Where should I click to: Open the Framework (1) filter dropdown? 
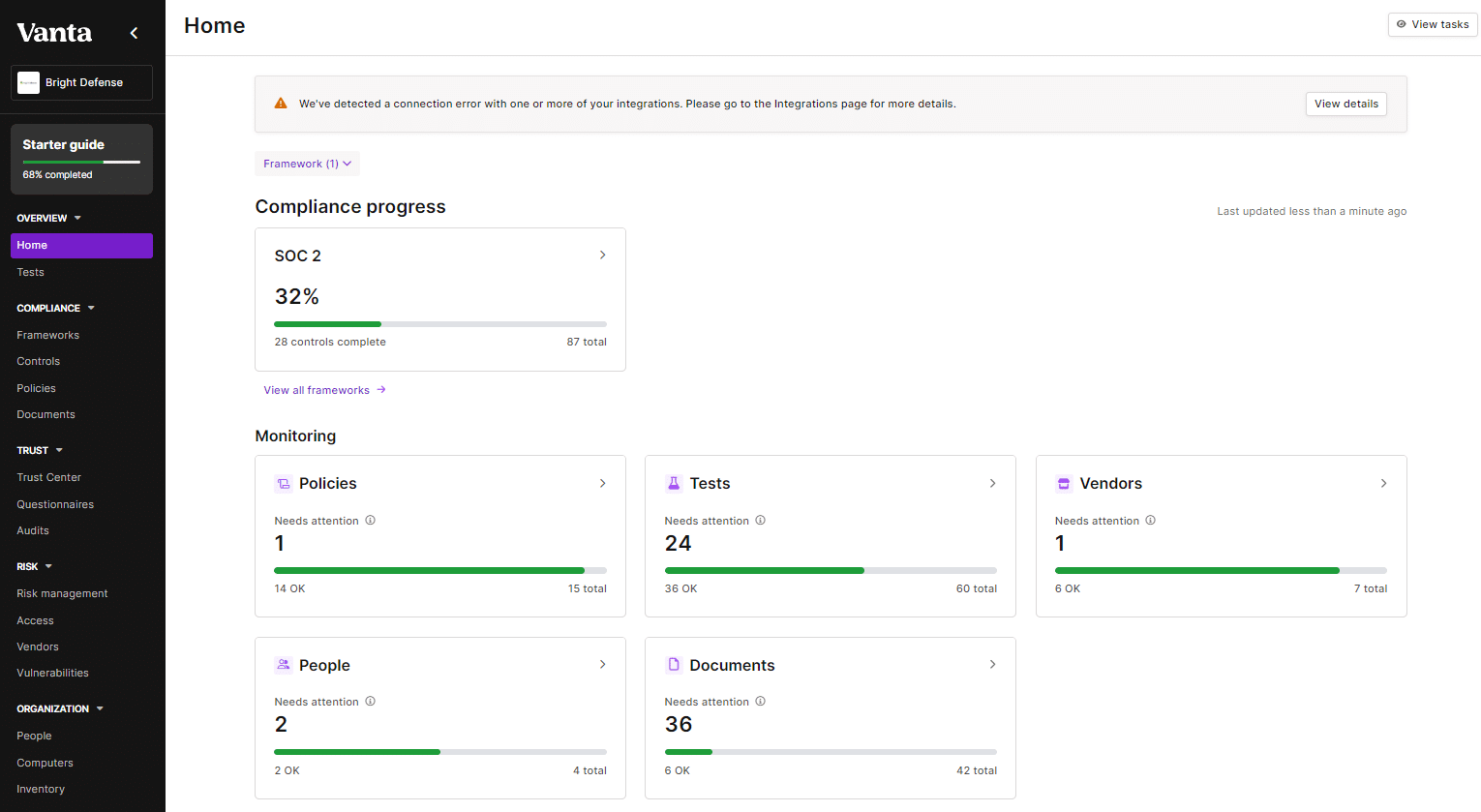point(307,164)
